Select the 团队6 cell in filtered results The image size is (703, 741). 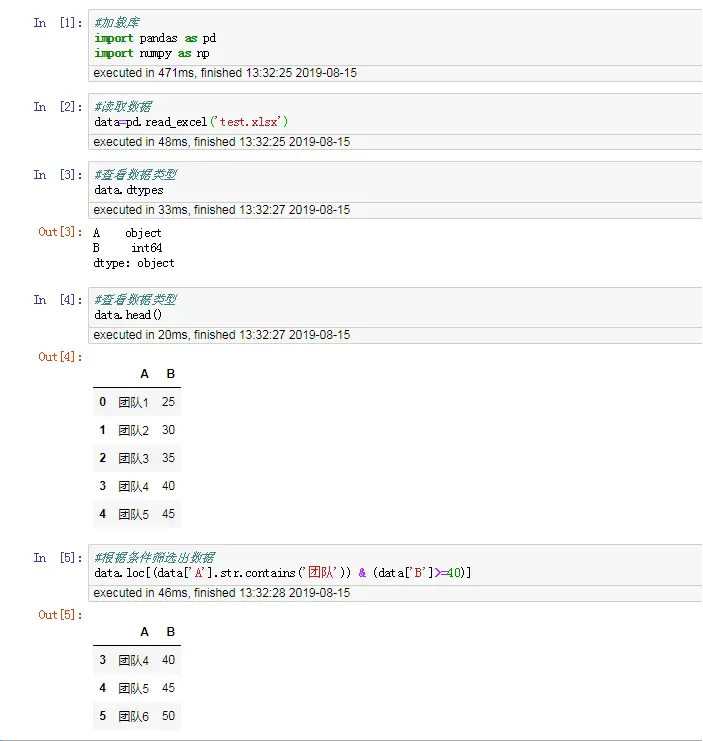coord(133,716)
